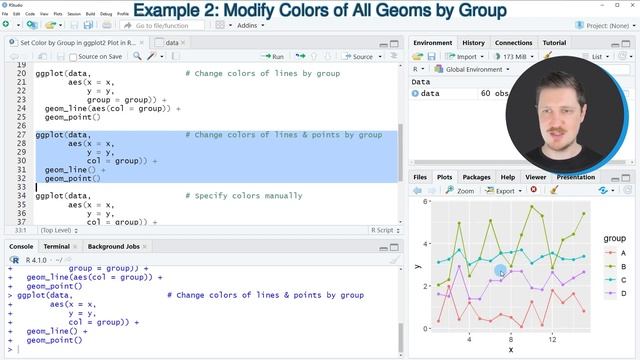Switch to the Tutorial tab
The height and width of the screenshot is (360, 640).
(554, 42)
